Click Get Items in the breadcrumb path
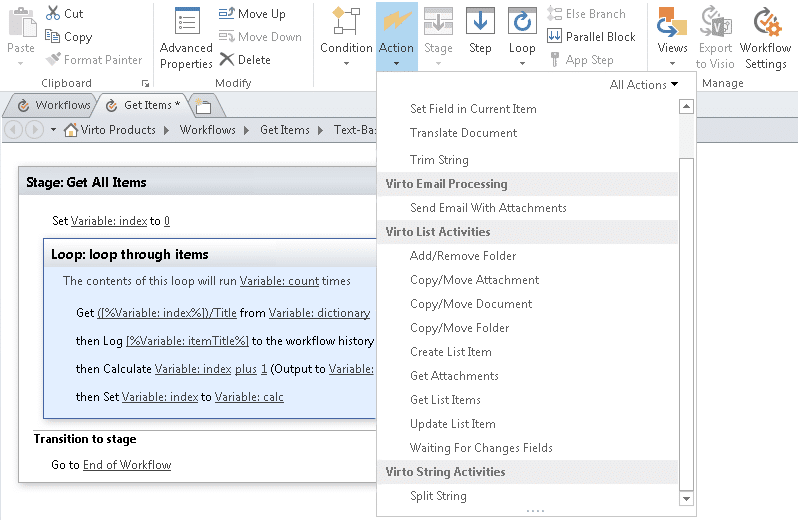The width and height of the screenshot is (798, 520). (284, 130)
